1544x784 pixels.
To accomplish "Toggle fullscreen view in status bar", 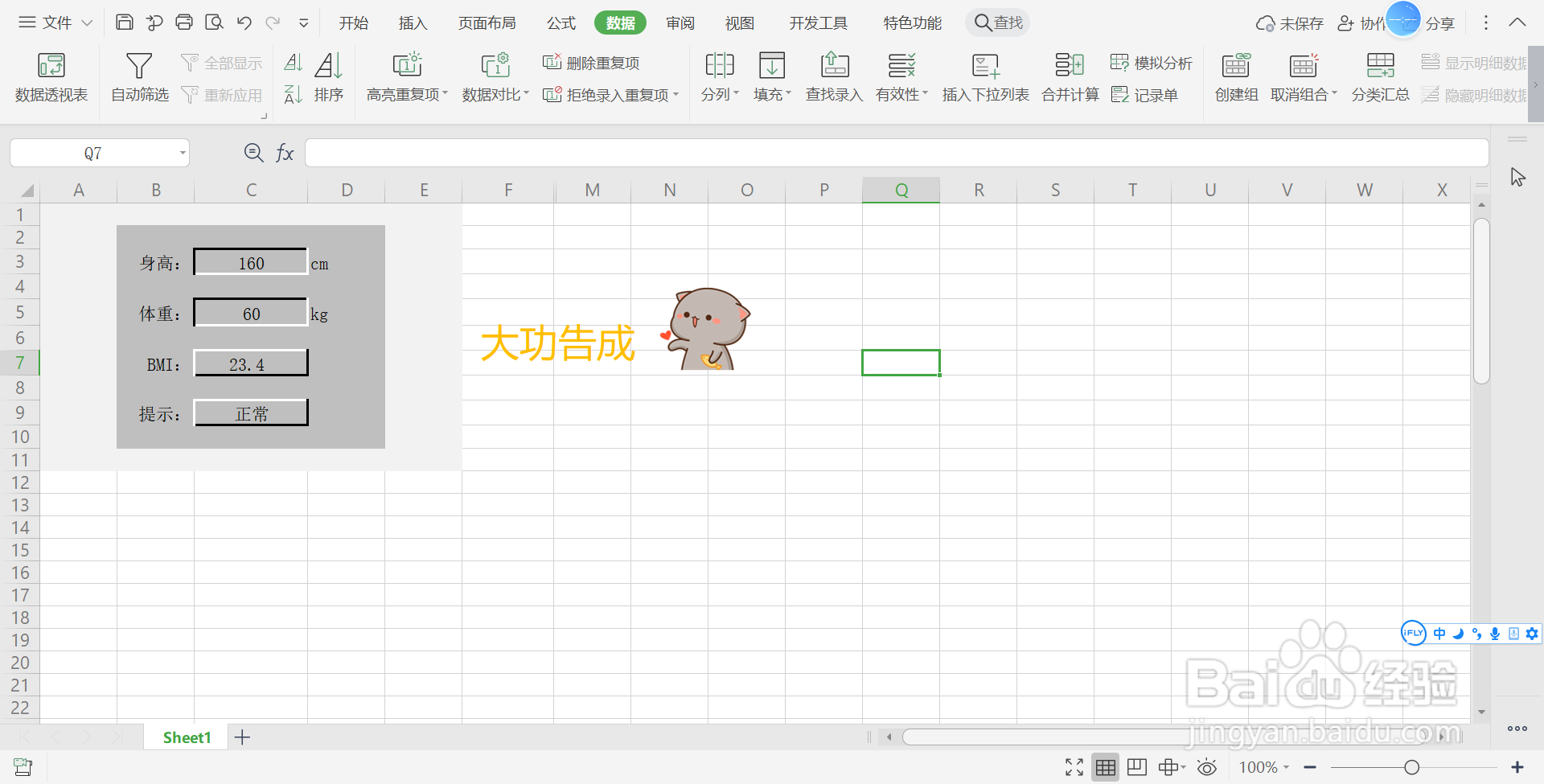I will (x=1074, y=767).
